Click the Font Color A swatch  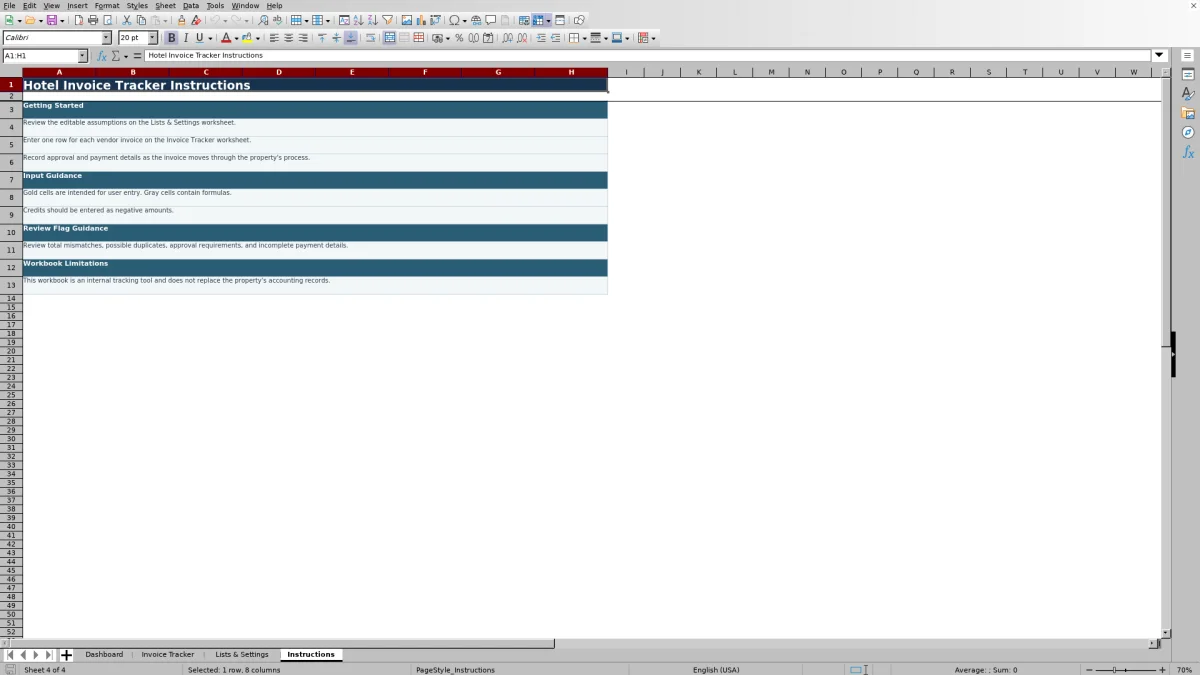click(225, 38)
